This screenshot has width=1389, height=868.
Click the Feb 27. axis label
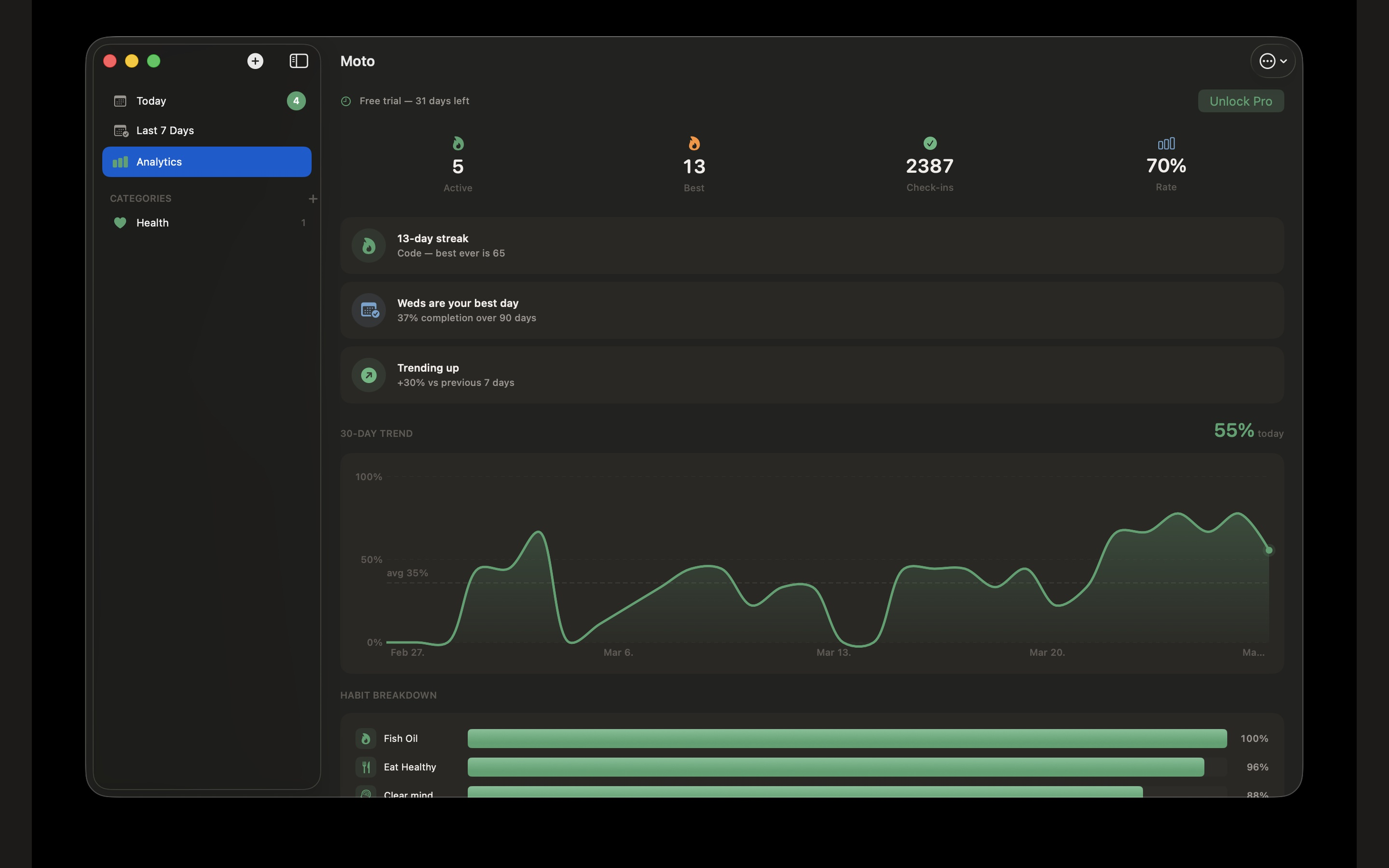click(407, 652)
